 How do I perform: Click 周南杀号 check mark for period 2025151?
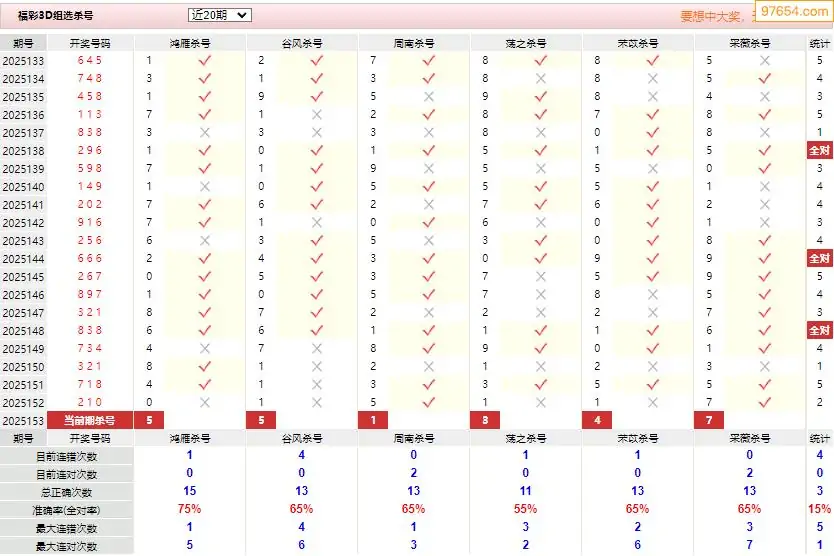pos(429,385)
